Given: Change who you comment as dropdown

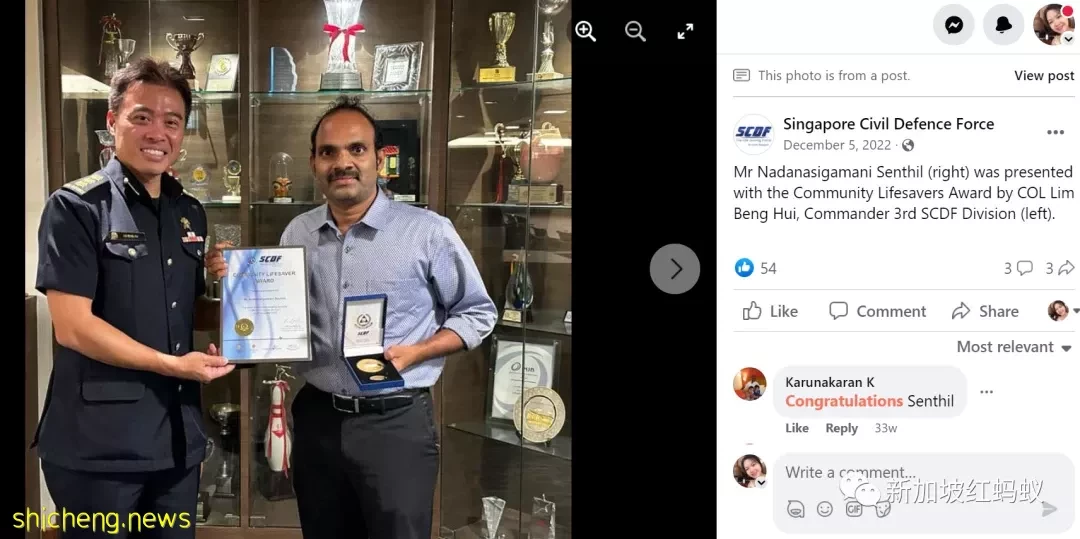Looking at the screenshot, I should (1061, 311).
